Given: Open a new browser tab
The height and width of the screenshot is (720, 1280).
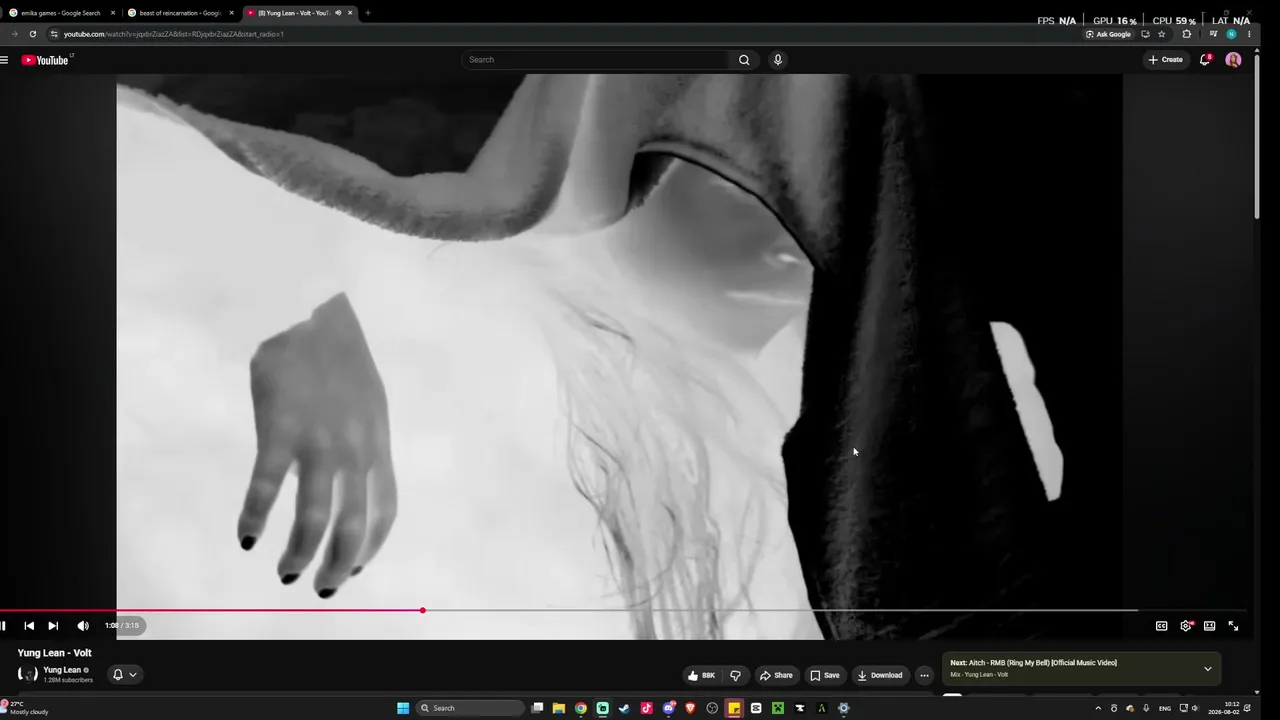Looking at the screenshot, I should click(368, 13).
